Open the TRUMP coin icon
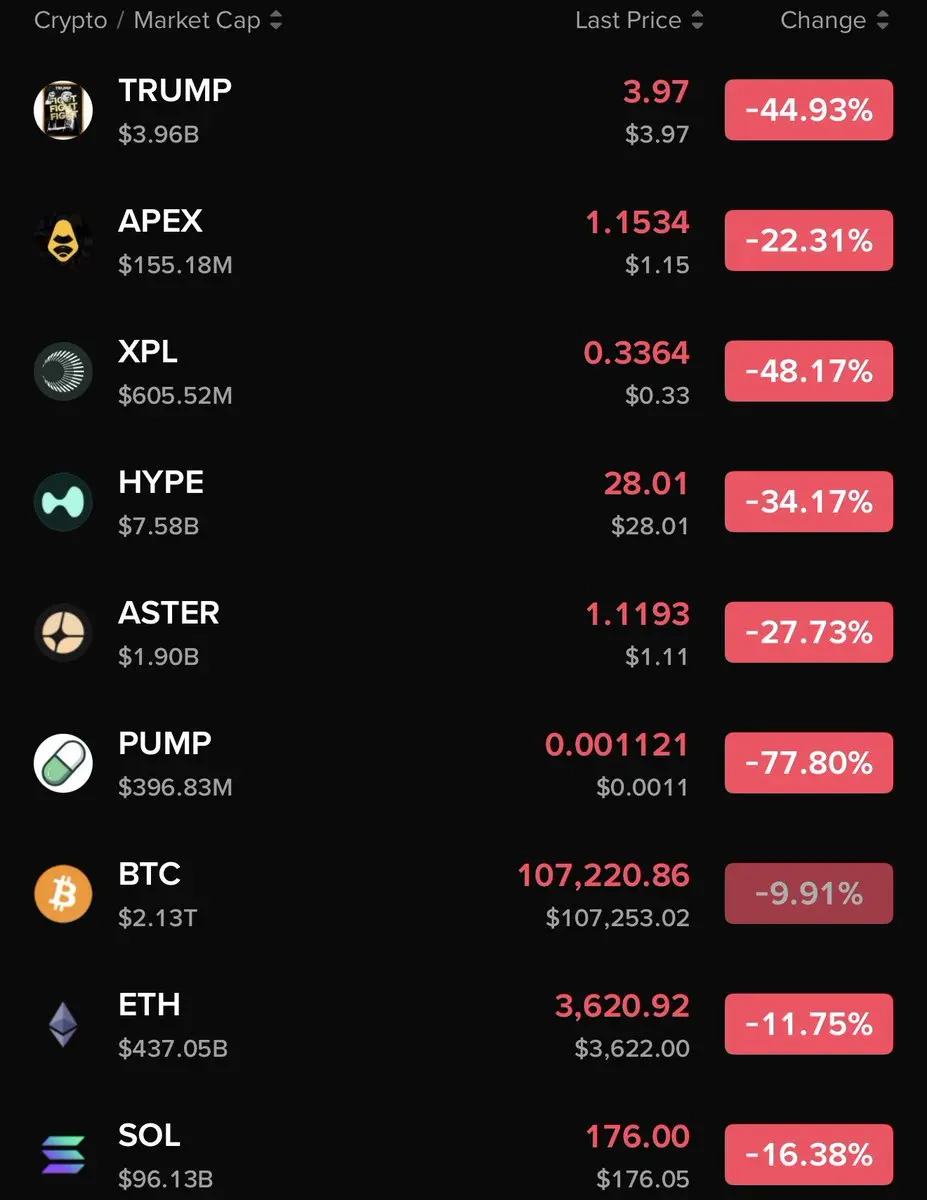The height and width of the screenshot is (1200, 927). point(63,110)
